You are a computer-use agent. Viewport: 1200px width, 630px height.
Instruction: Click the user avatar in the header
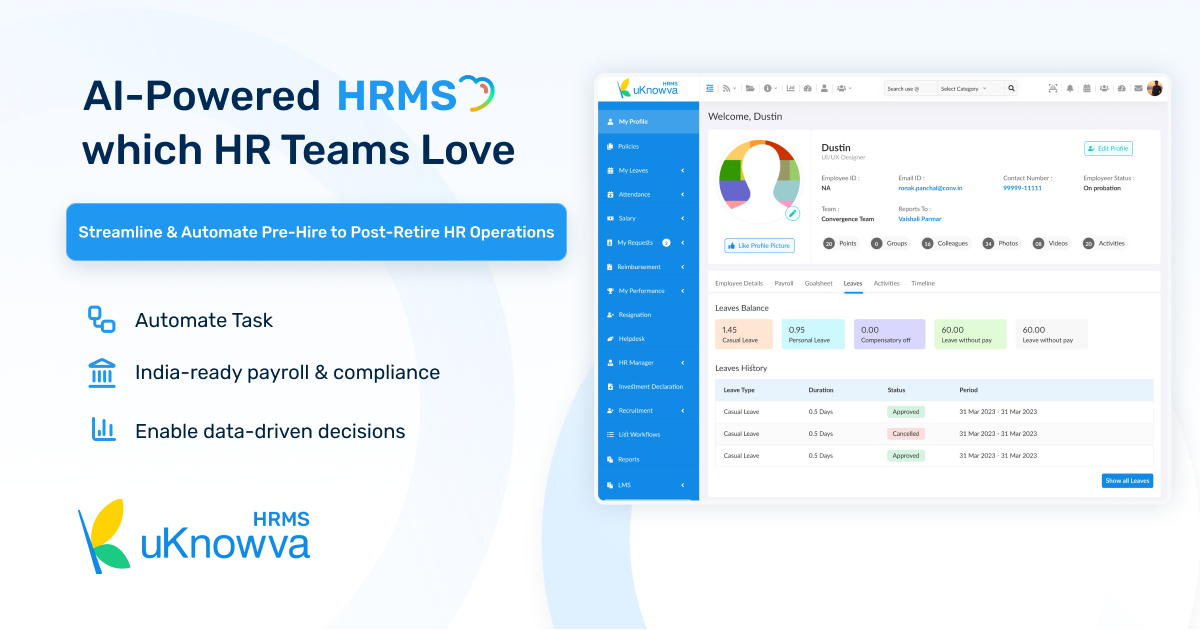coord(1155,88)
